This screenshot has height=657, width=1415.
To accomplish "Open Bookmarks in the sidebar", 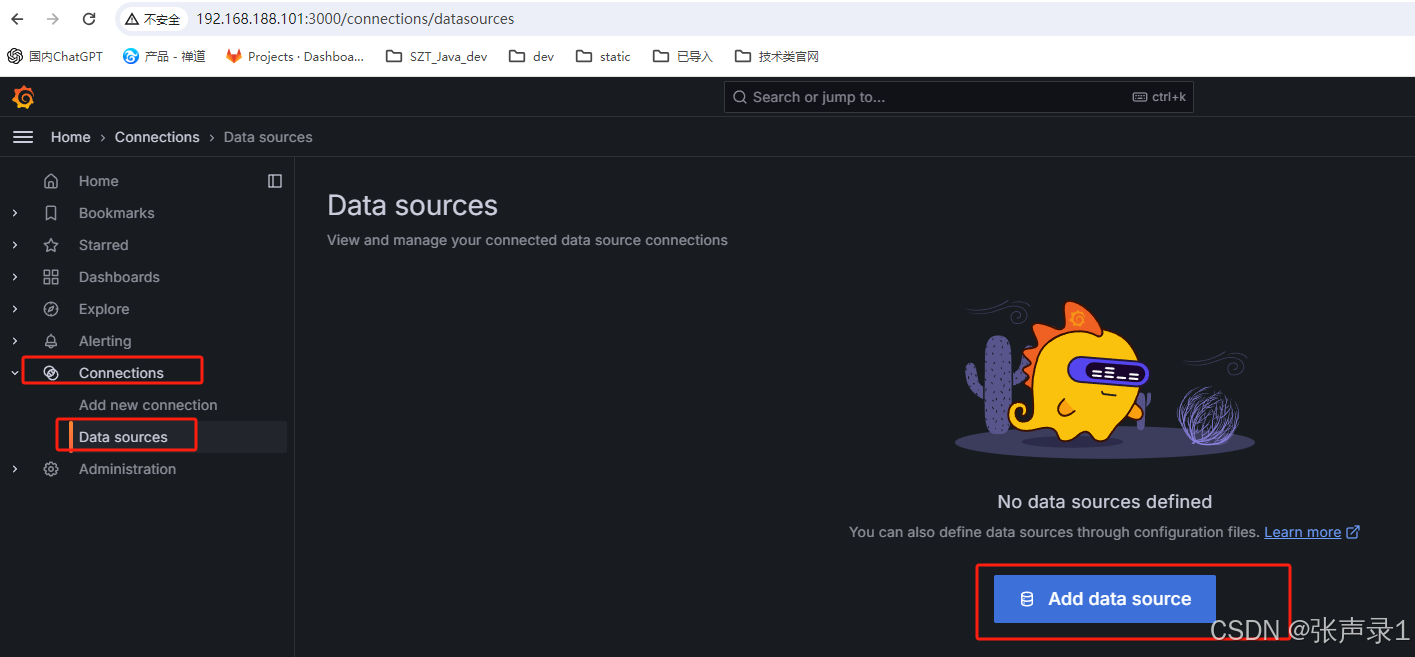I will pyautogui.click(x=116, y=213).
